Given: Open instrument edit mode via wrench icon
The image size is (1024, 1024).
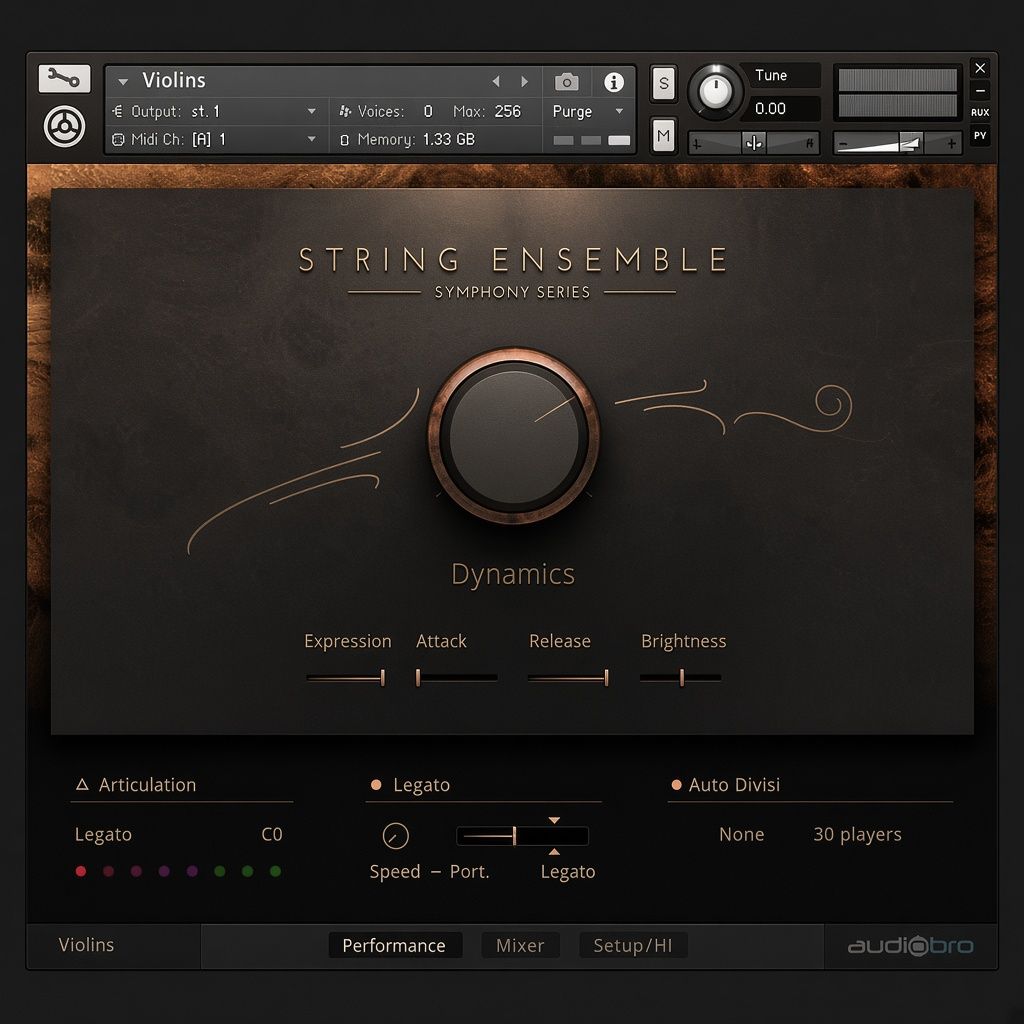Looking at the screenshot, I should [x=64, y=79].
